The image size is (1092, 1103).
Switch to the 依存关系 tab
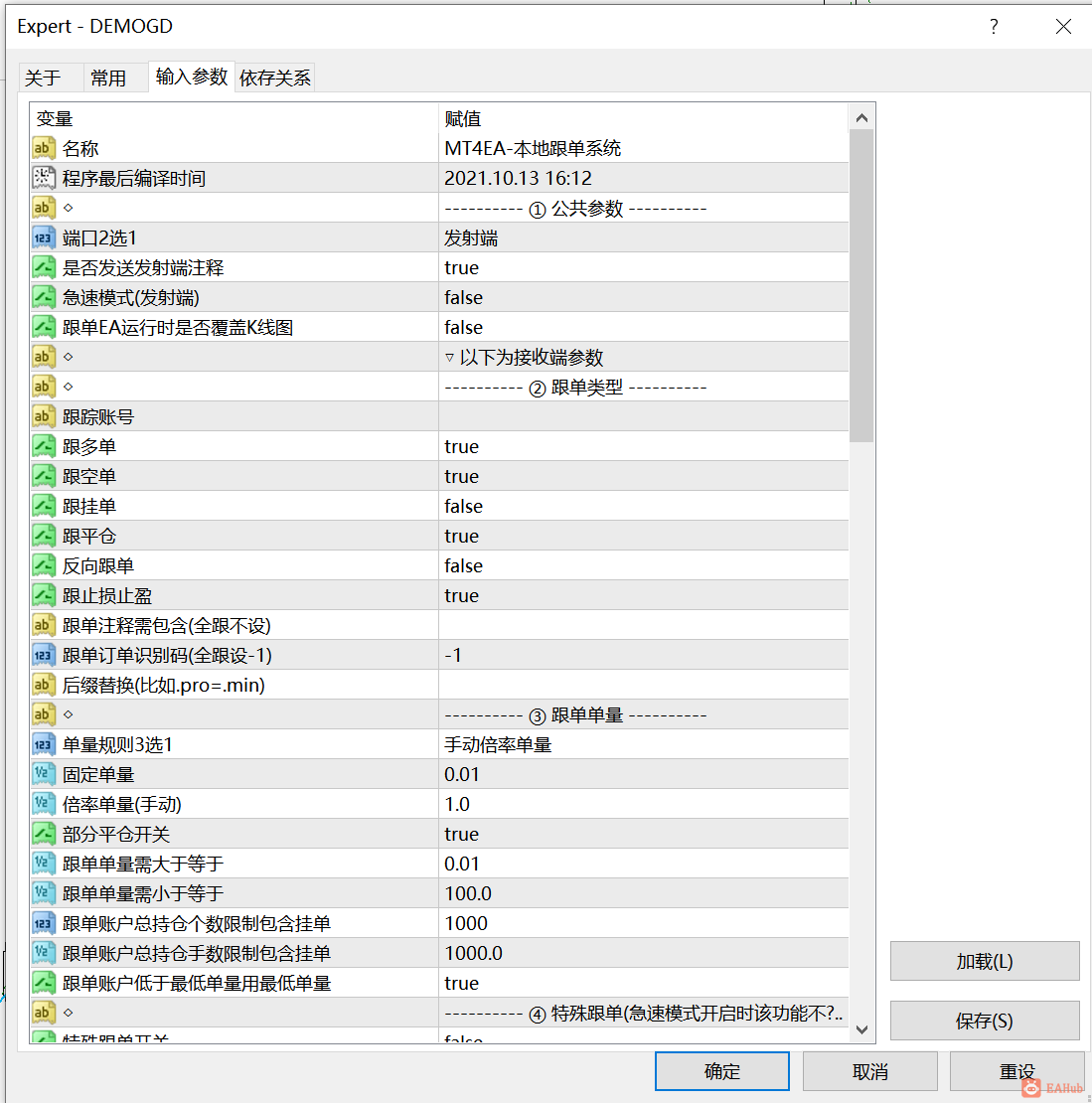click(275, 77)
